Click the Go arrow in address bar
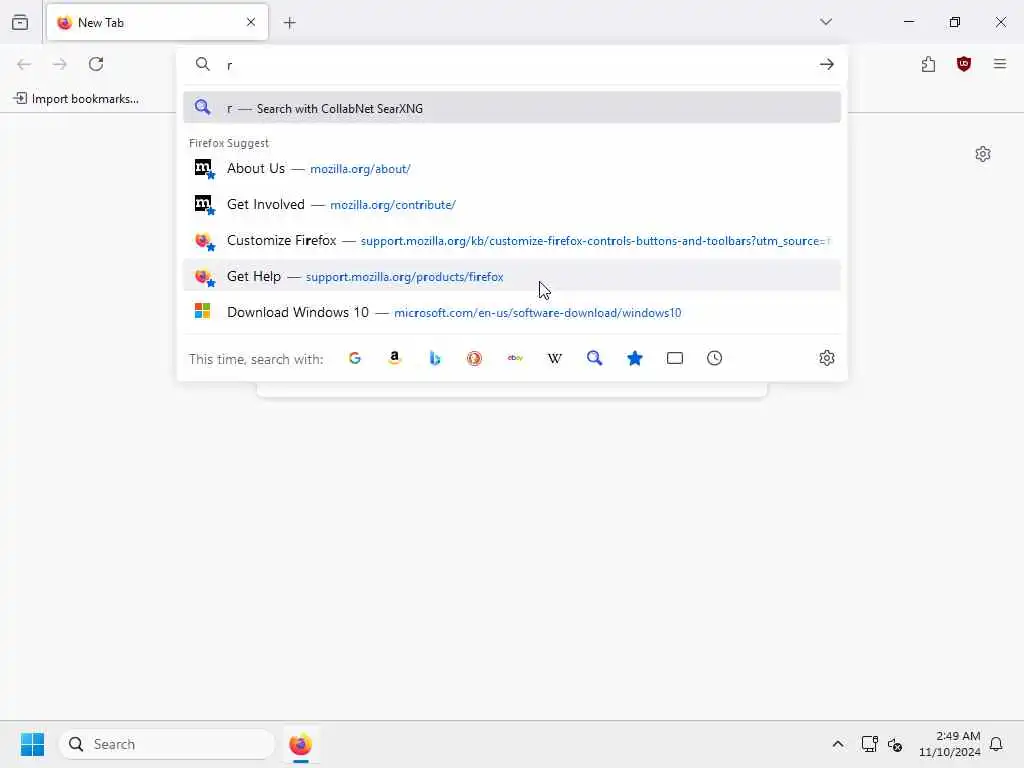 point(827,64)
